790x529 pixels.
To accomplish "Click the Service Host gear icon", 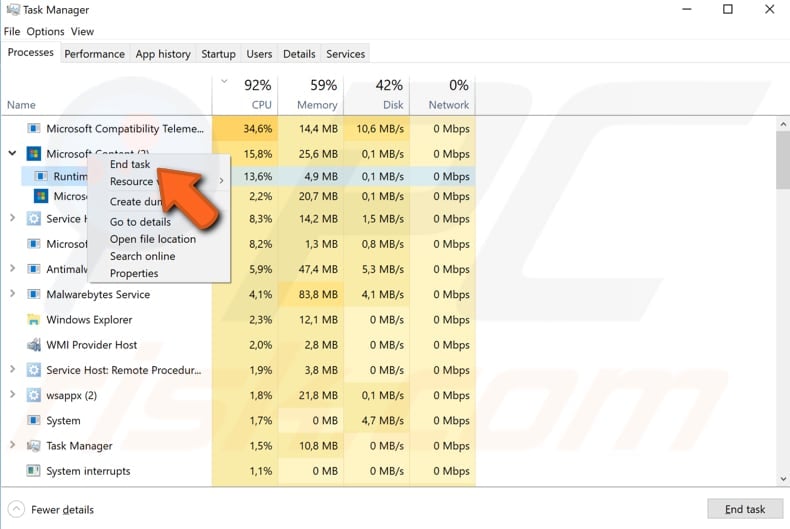I will click(33, 219).
